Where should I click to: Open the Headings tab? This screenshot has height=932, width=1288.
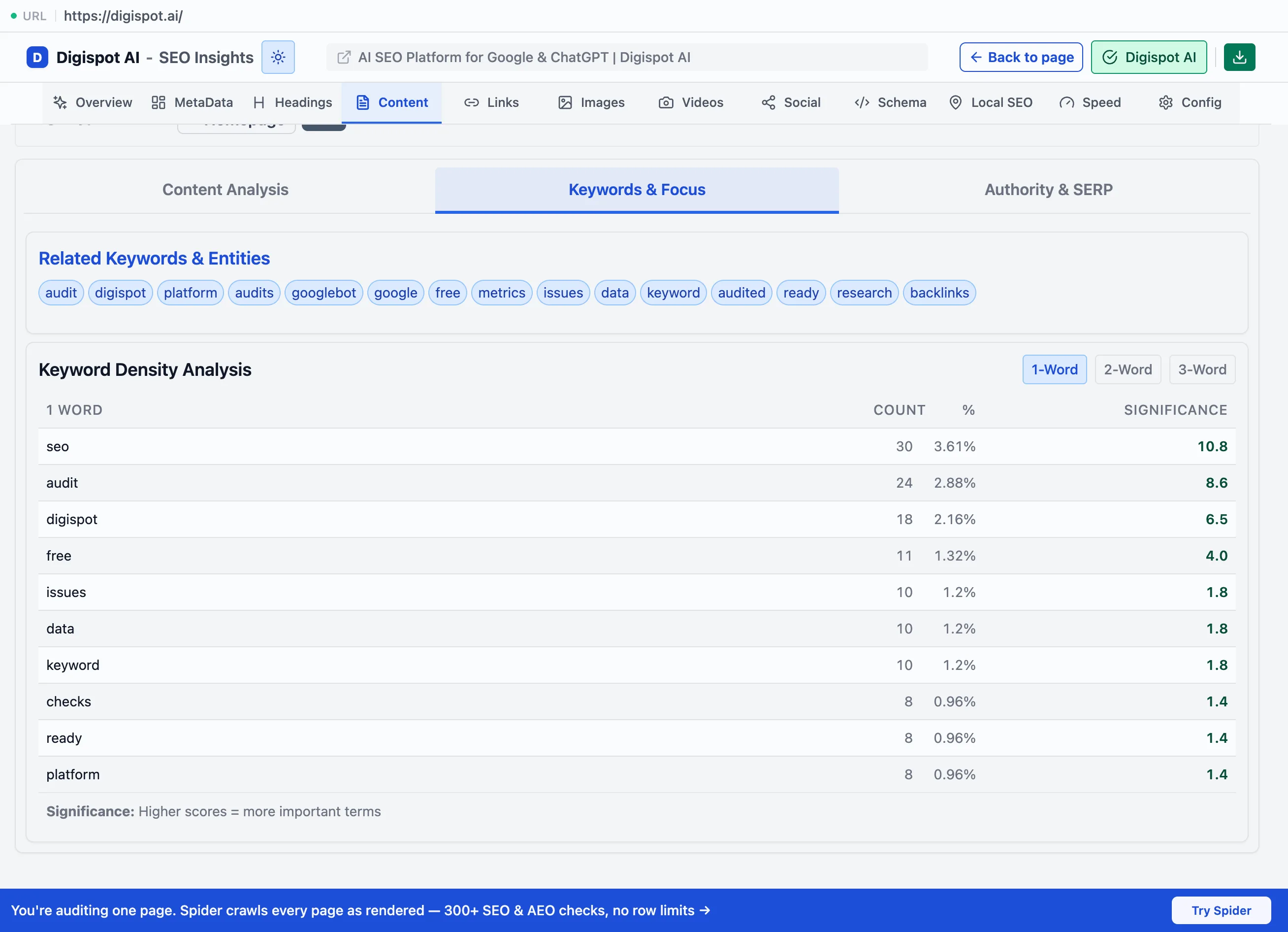pos(292,103)
